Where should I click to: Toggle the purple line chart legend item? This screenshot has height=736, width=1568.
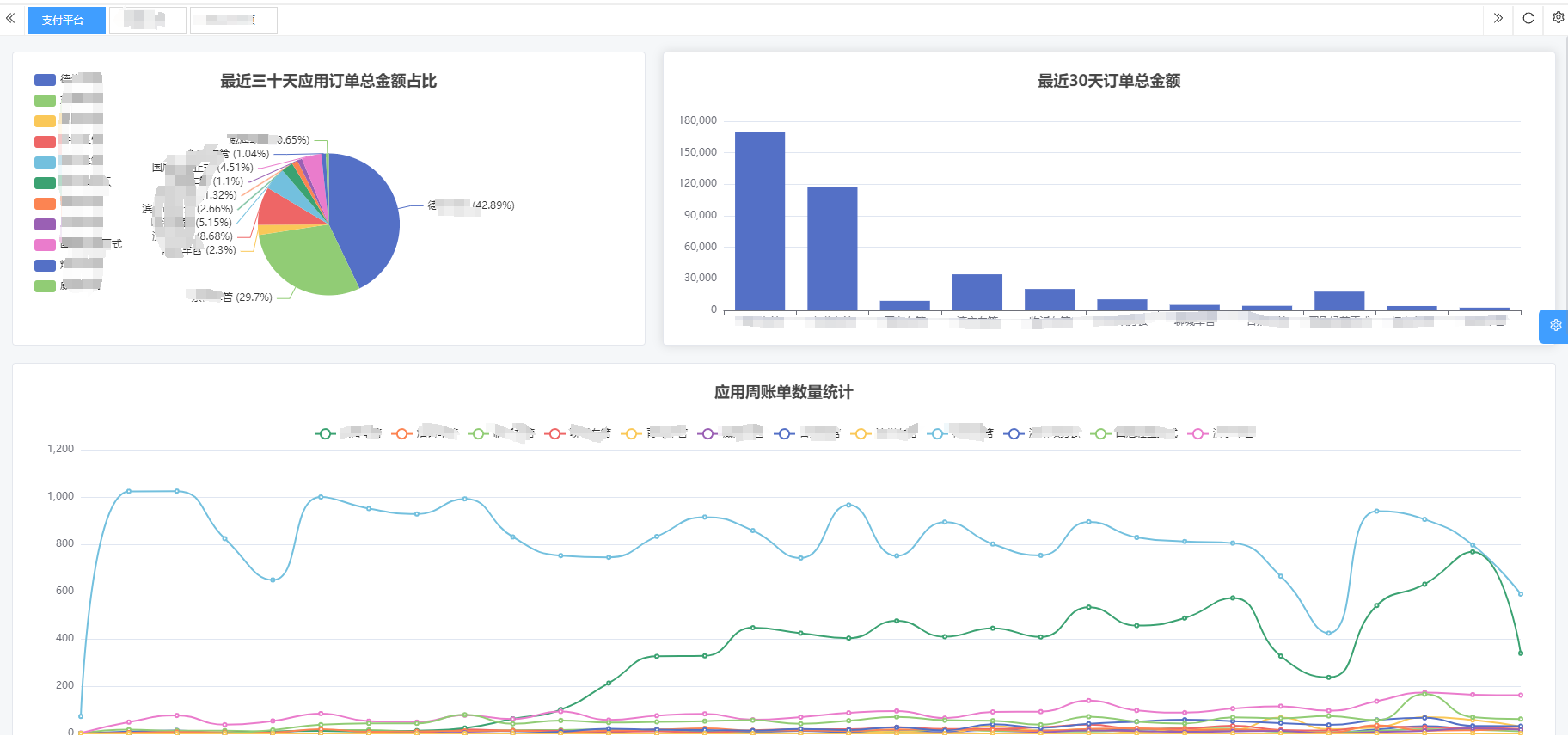click(731, 433)
